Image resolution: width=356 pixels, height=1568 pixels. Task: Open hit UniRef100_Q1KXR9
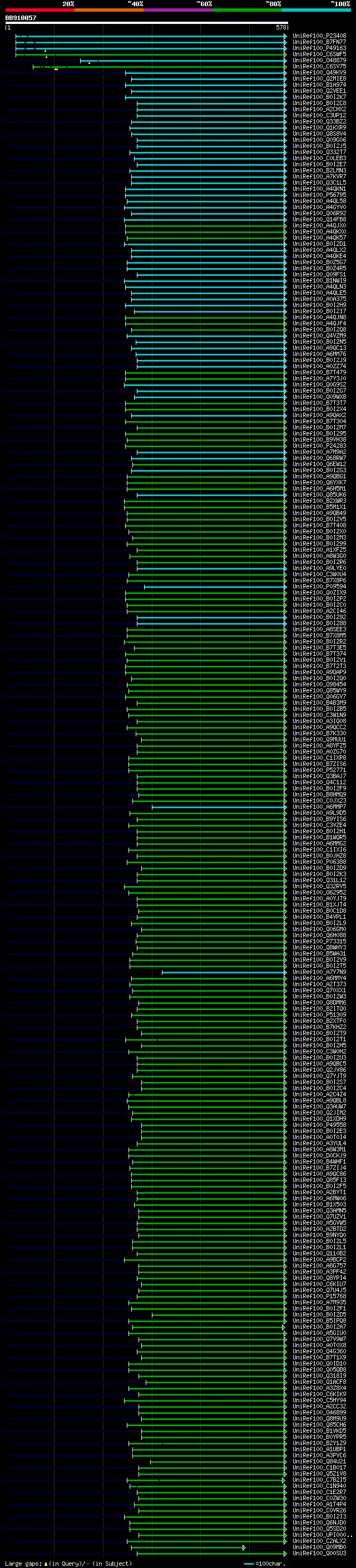pyautogui.click(x=319, y=127)
